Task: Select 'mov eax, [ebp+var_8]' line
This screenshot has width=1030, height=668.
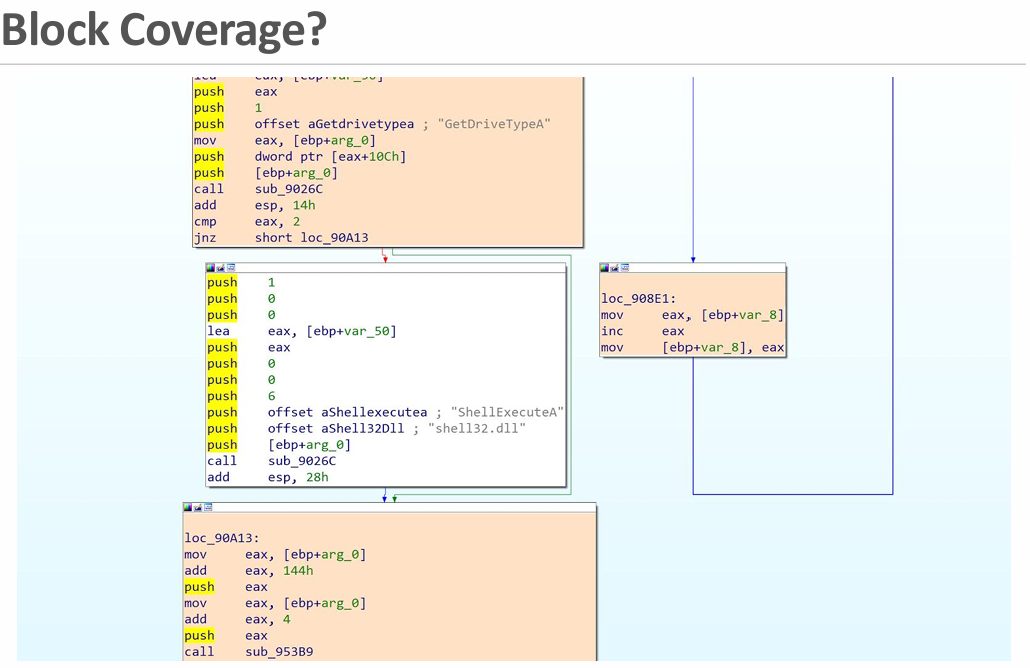Action: click(x=692, y=315)
